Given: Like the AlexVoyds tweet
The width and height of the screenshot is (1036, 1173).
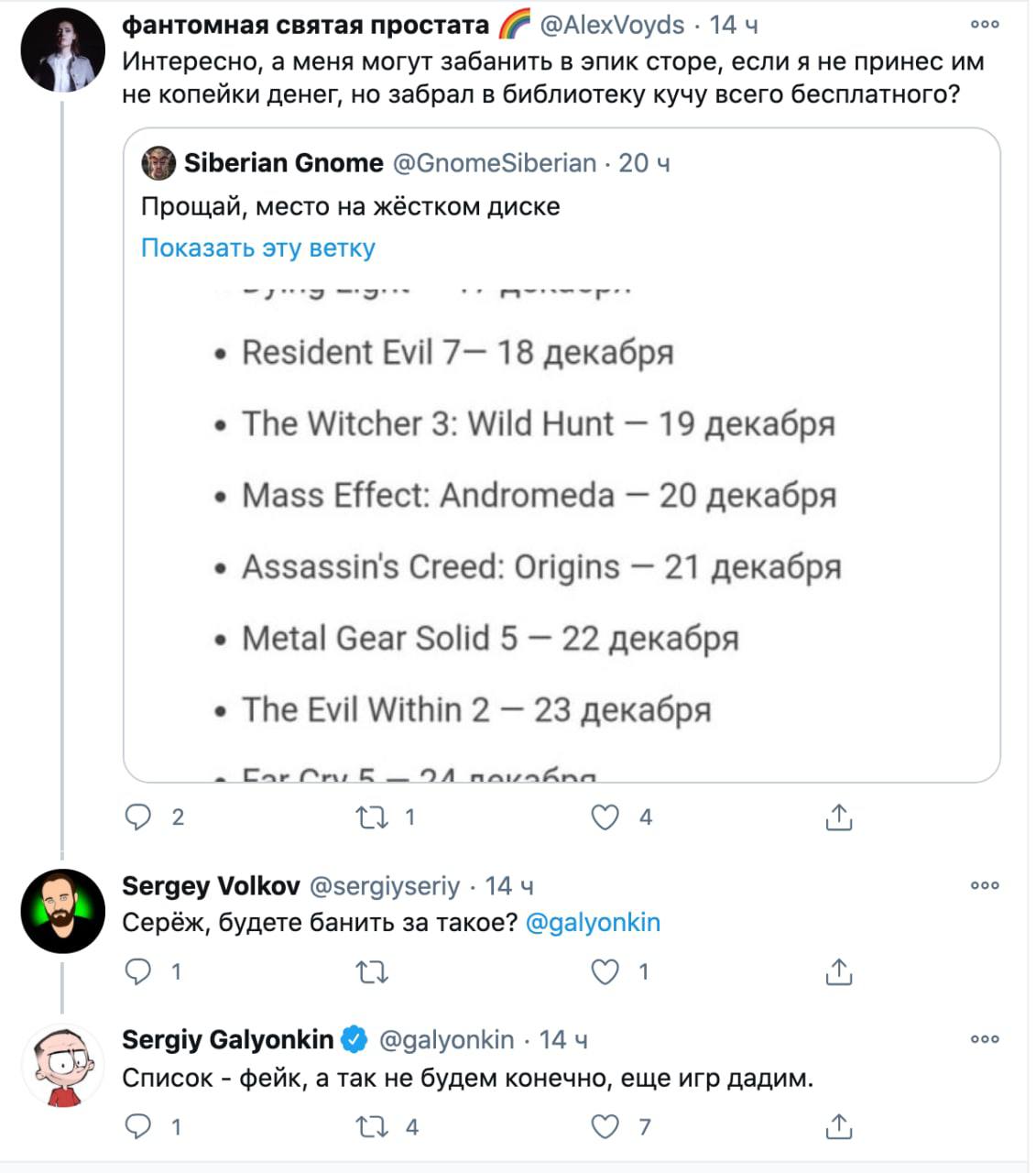Looking at the screenshot, I should pyautogui.click(x=605, y=817).
